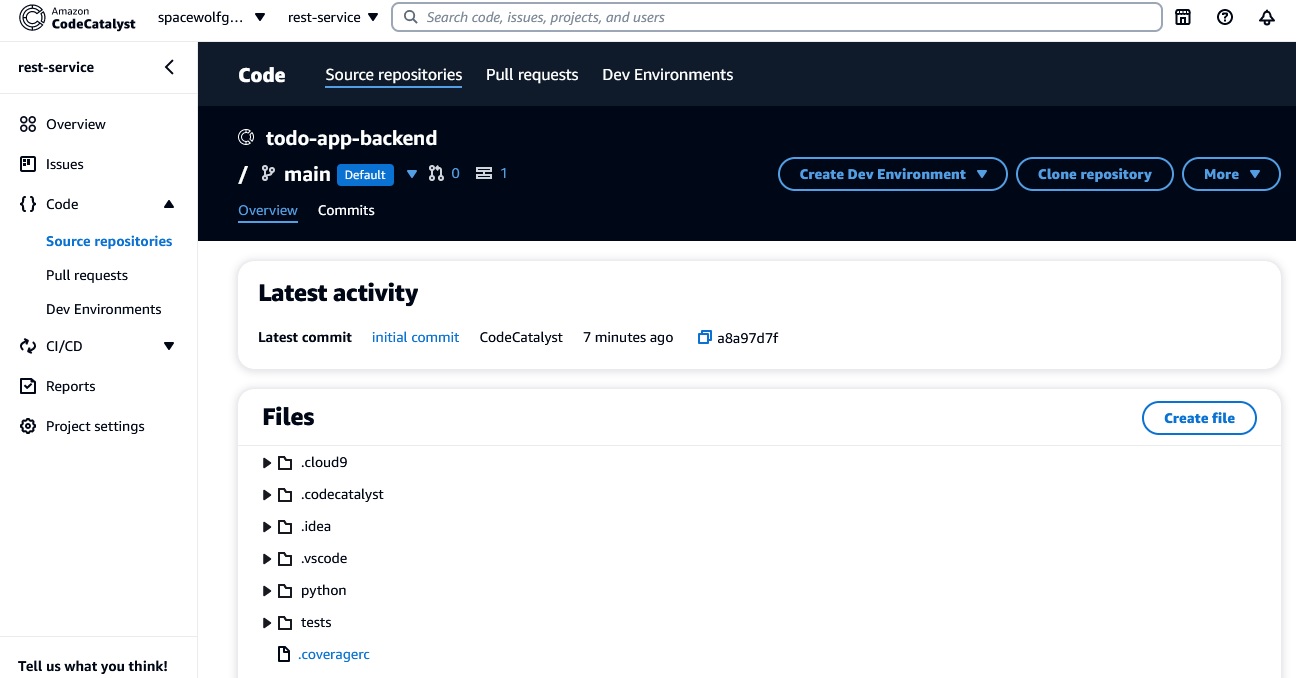Go to Pull requests in sidebar
Screen dimensions: 1296x678
[x=87, y=275]
